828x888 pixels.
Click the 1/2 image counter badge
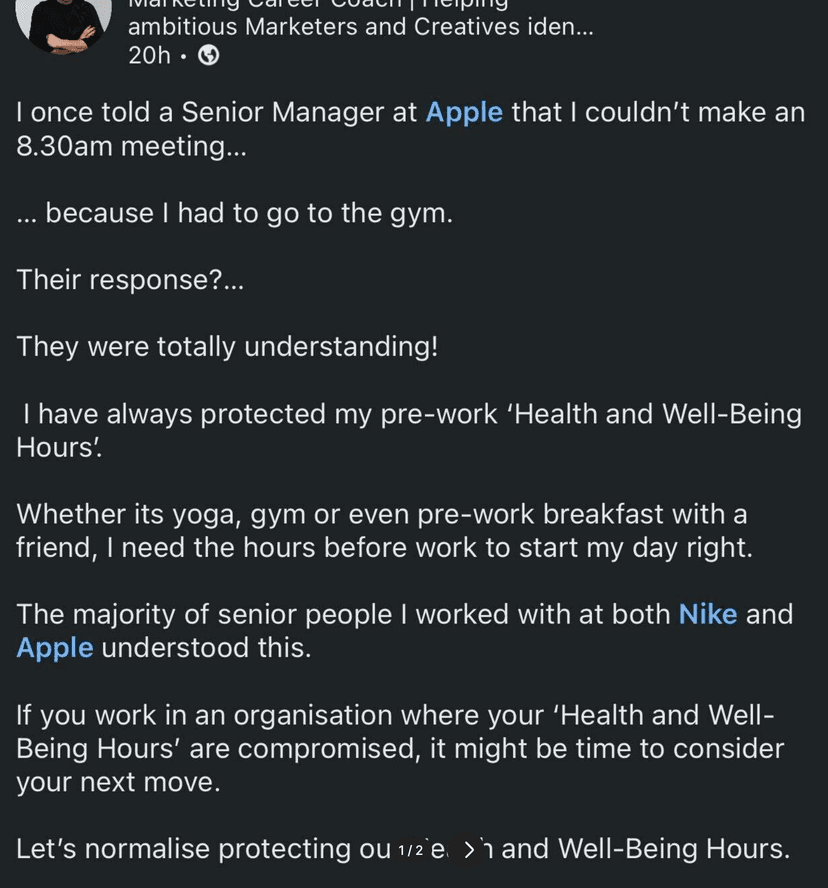point(411,850)
